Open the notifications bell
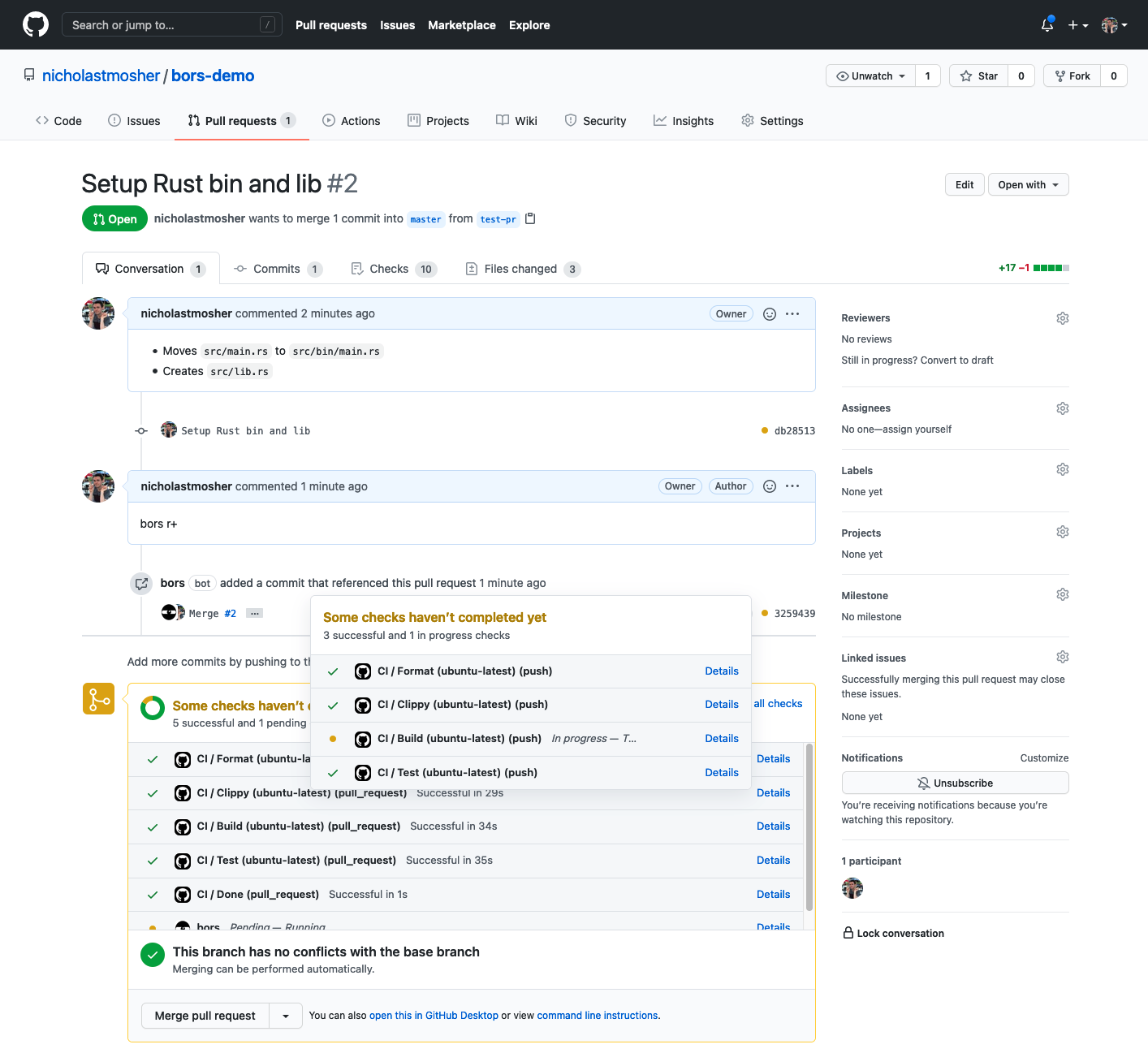The image size is (1148, 1053). [1047, 25]
